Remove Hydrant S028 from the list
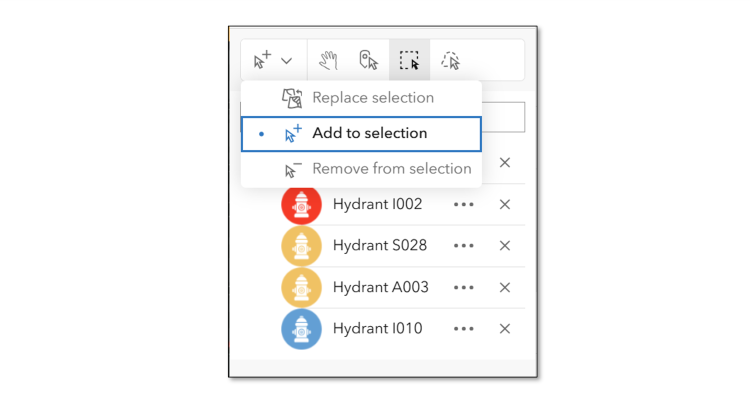 click(505, 246)
